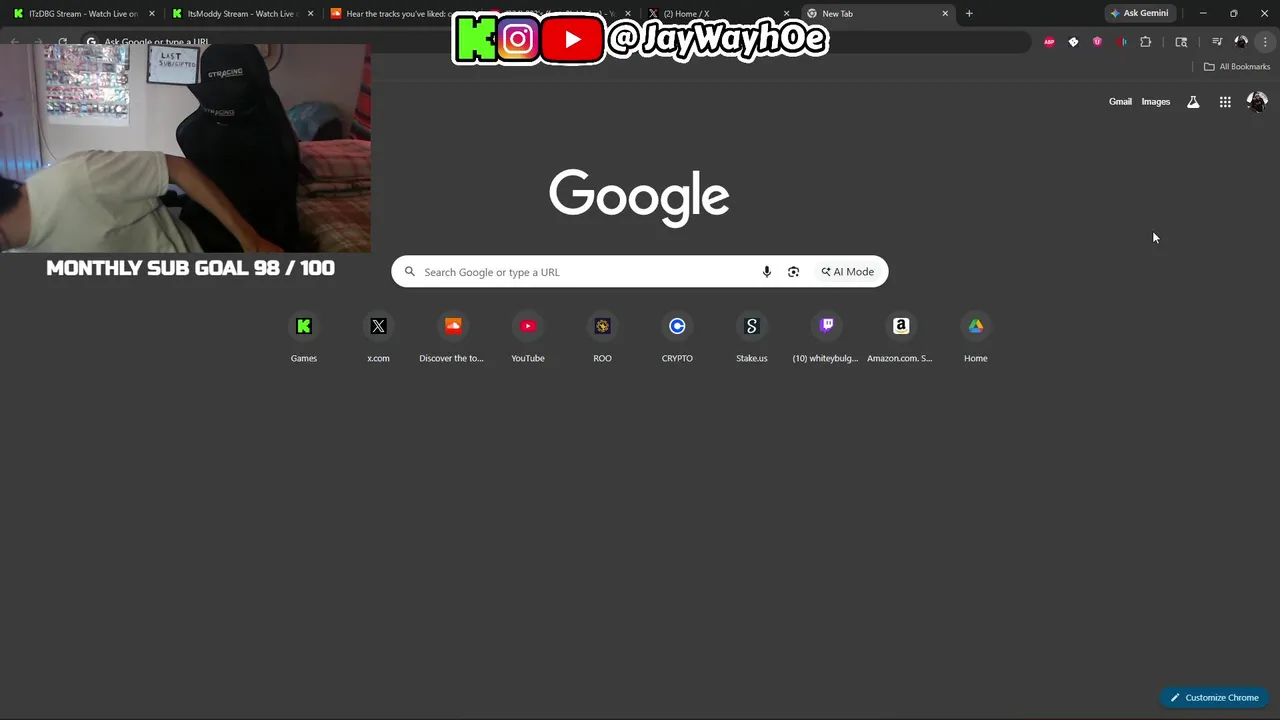The width and height of the screenshot is (1280, 720).
Task: Open the ABP Adblock Plus extension
Action: coord(1049,42)
